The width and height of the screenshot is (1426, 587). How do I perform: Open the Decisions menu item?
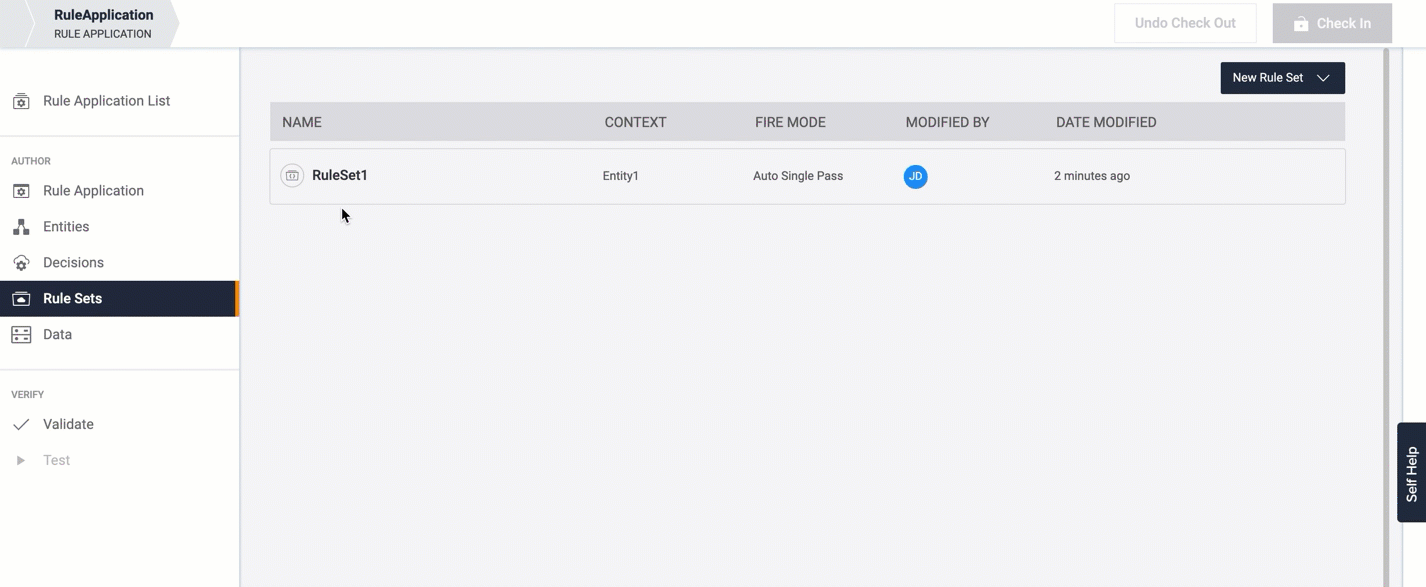73,263
